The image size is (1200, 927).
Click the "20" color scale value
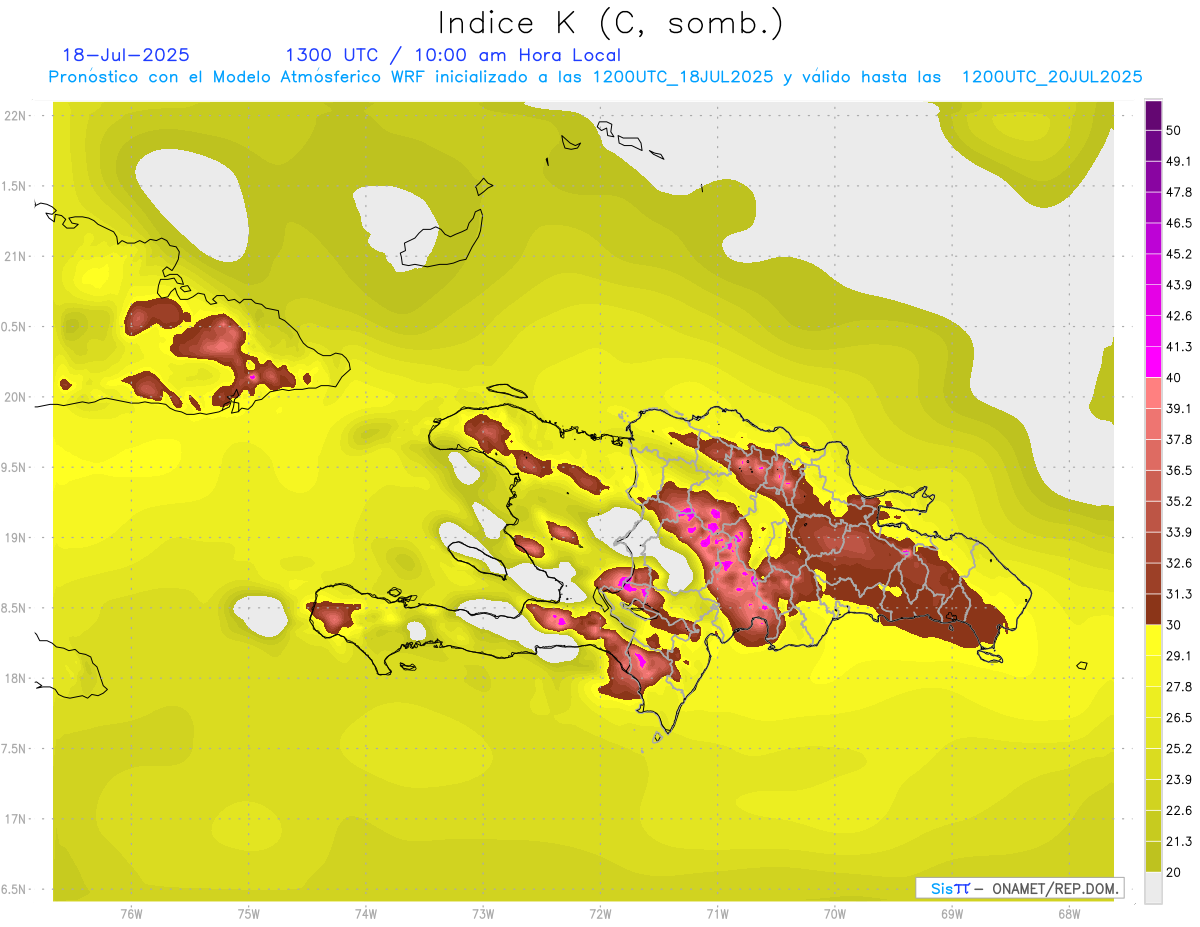1175,872
